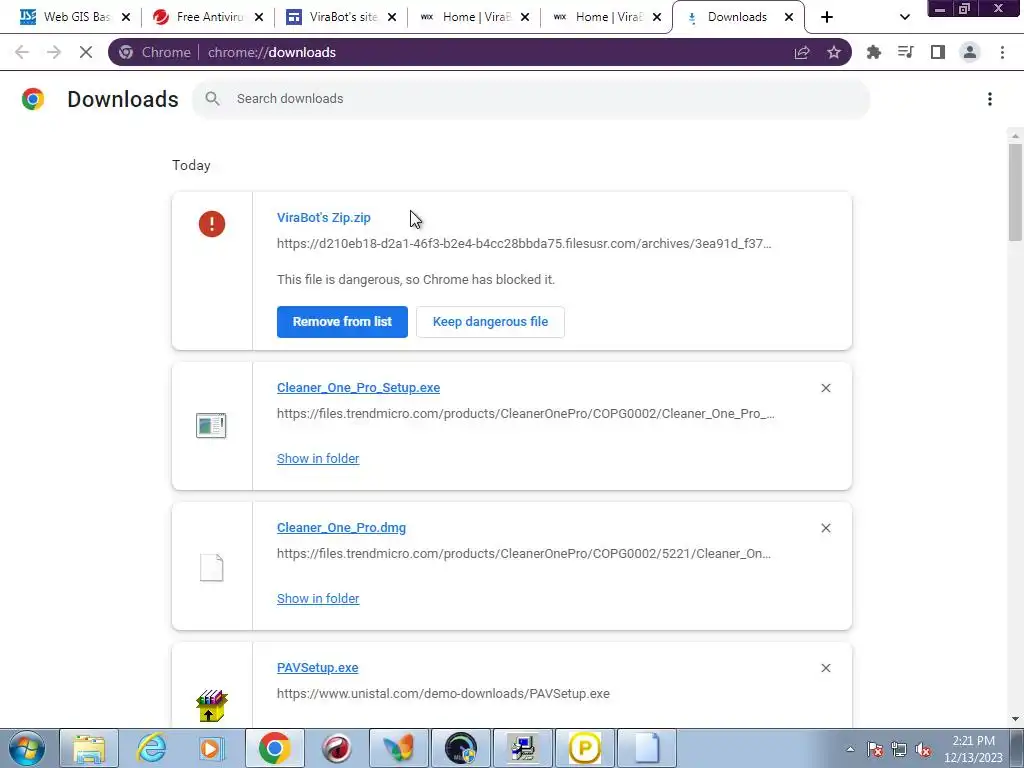Open Chrome's main three-dot menu
Screen dimensions: 1024x768
coord(1002,52)
